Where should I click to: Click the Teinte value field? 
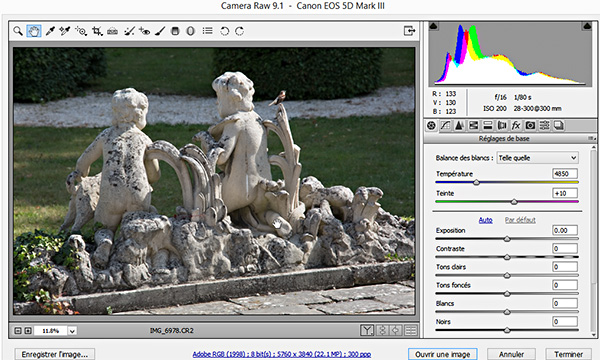pyautogui.click(x=565, y=193)
